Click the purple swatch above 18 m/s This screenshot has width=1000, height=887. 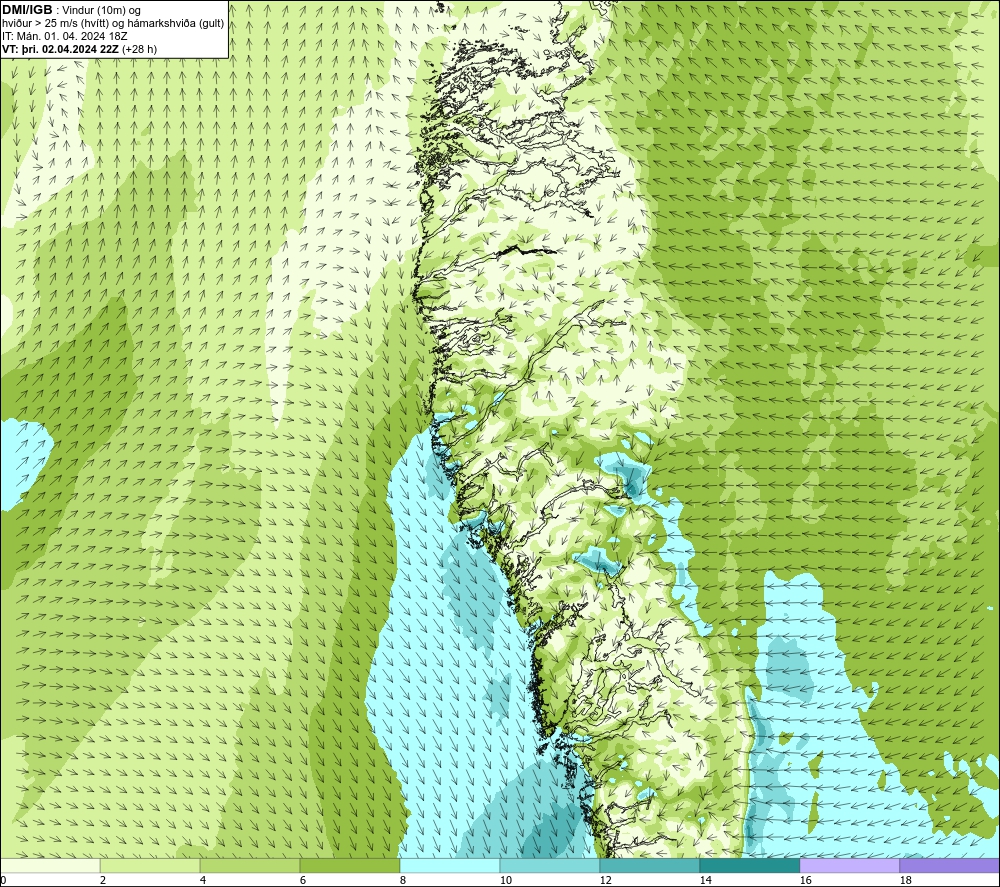tap(950, 866)
